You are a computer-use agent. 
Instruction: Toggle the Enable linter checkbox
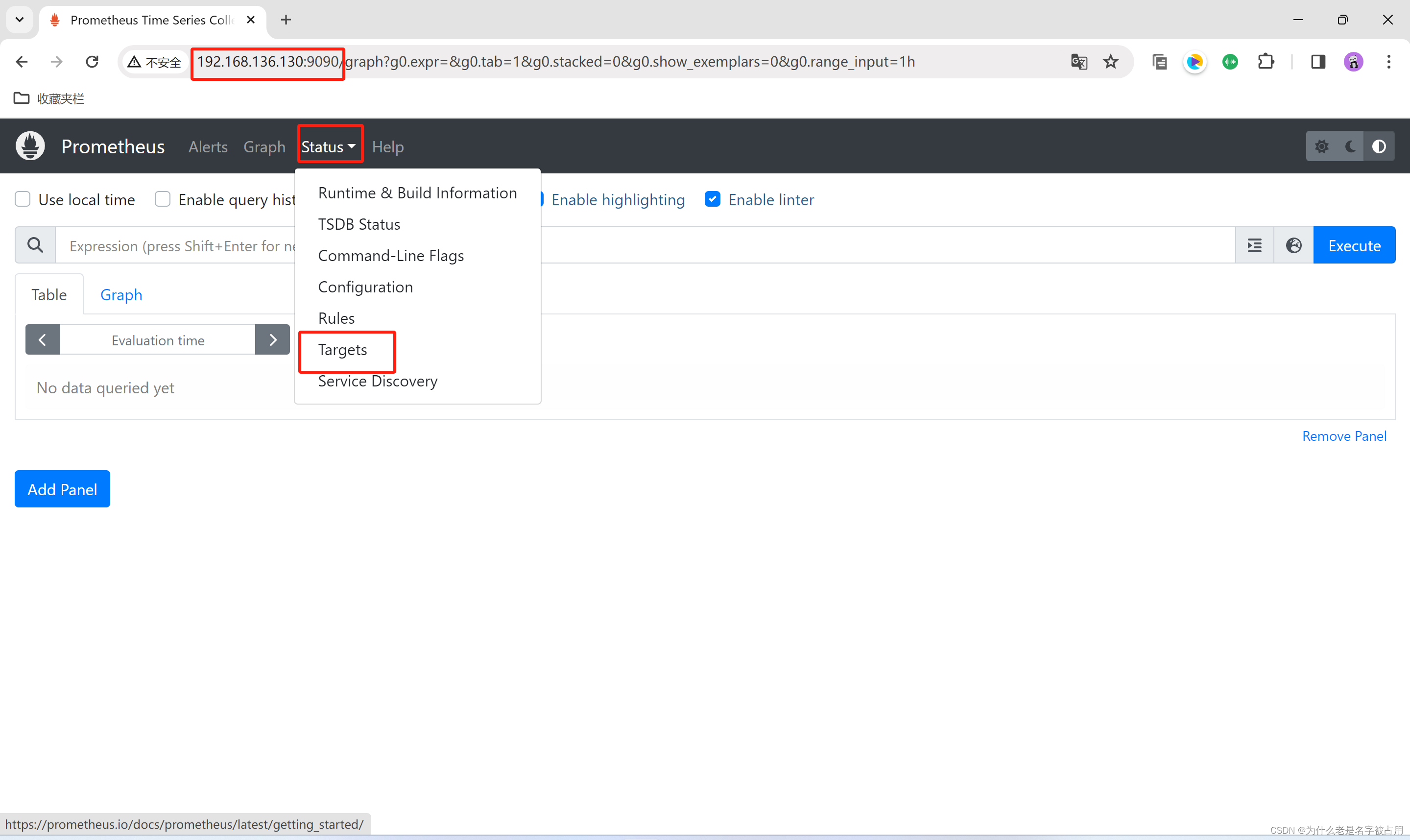[713, 199]
